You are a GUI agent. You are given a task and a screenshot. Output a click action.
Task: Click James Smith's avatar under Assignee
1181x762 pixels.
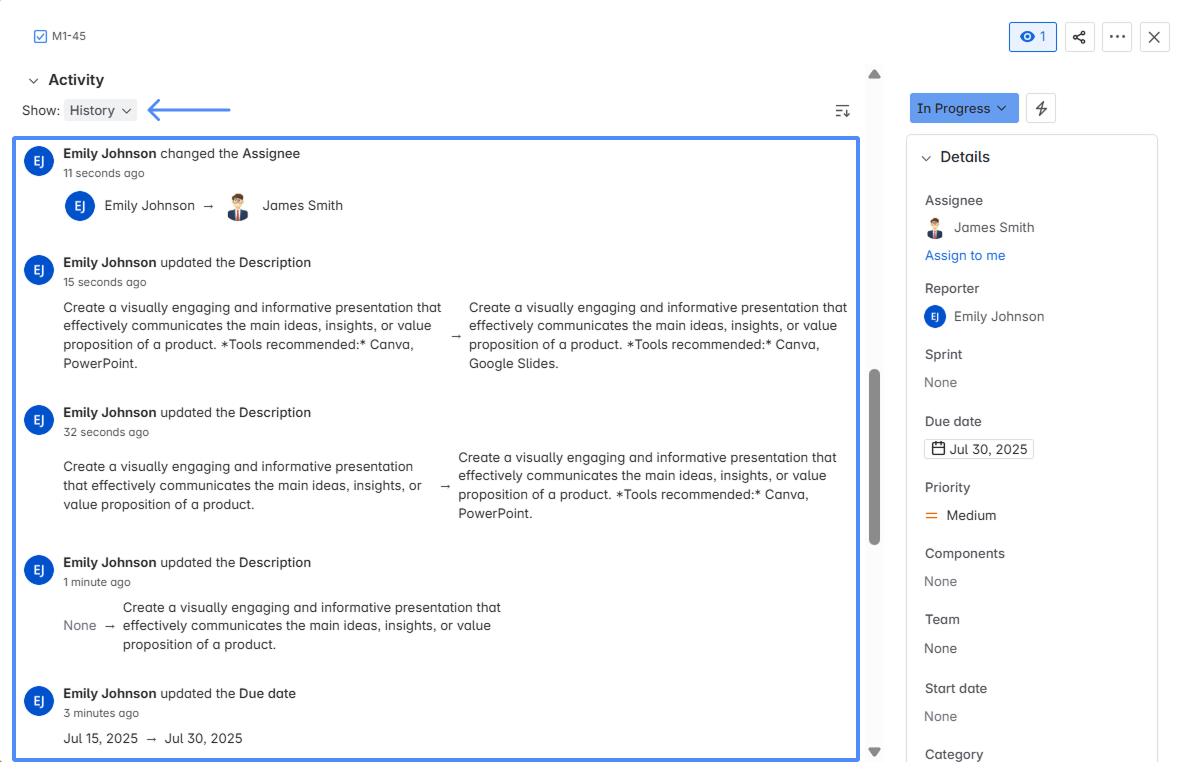click(x=934, y=227)
